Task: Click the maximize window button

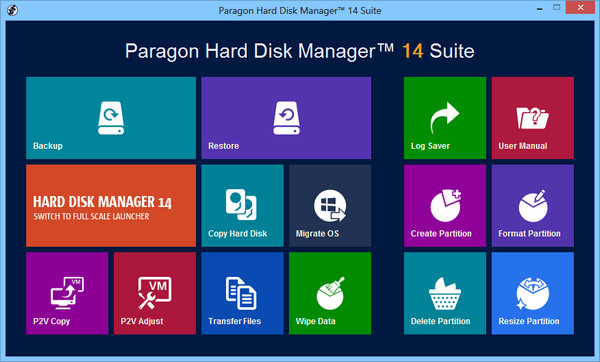Action: pyautogui.click(x=556, y=8)
